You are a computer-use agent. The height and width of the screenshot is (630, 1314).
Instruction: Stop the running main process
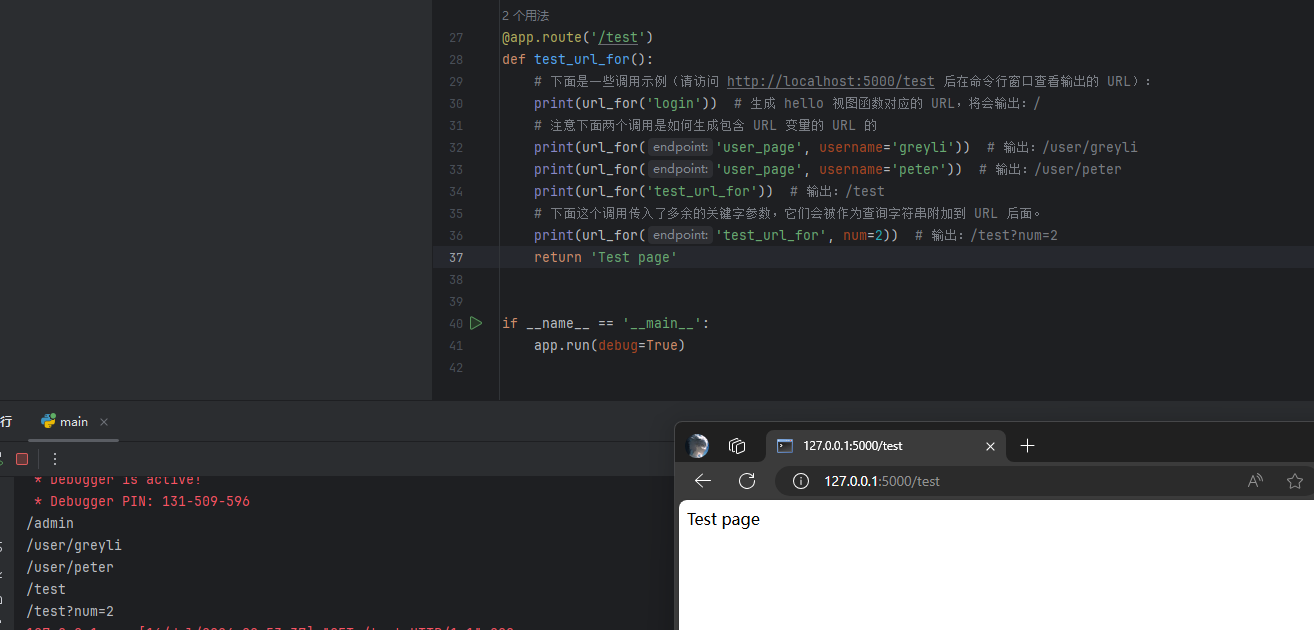point(22,459)
